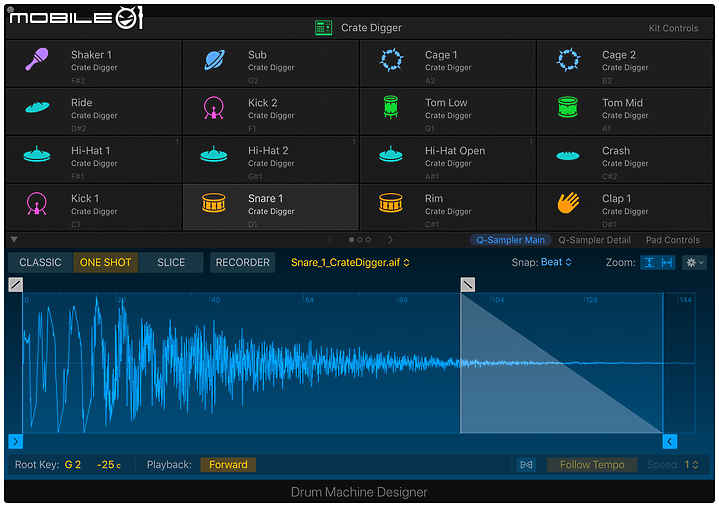Click the Tom Low green drum icon
Viewport: 719px width, 507px height.
(x=391, y=107)
